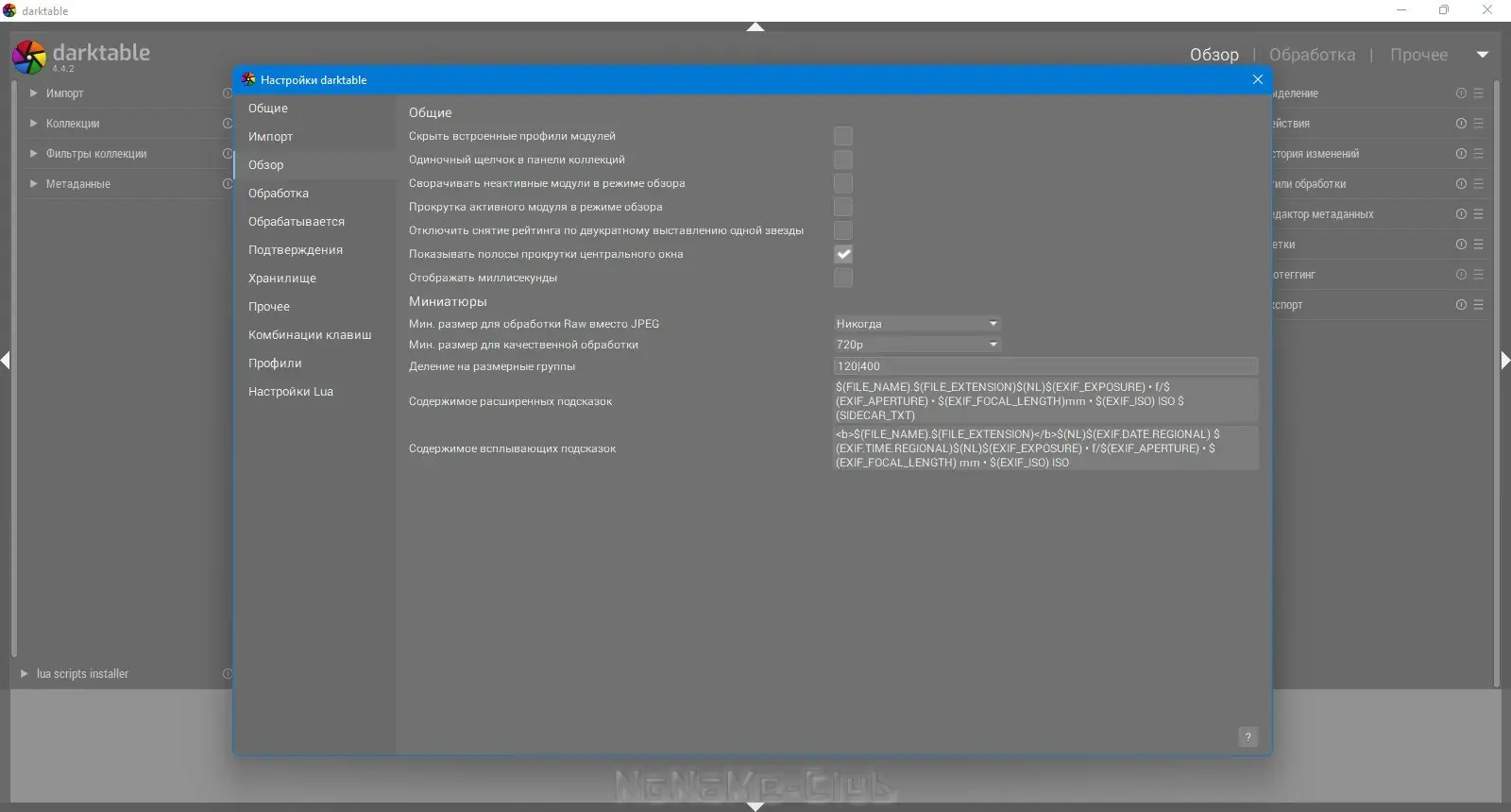Select the Обзор view in top bar
Image resolution: width=1511 pixels, height=812 pixels.
point(1214,55)
